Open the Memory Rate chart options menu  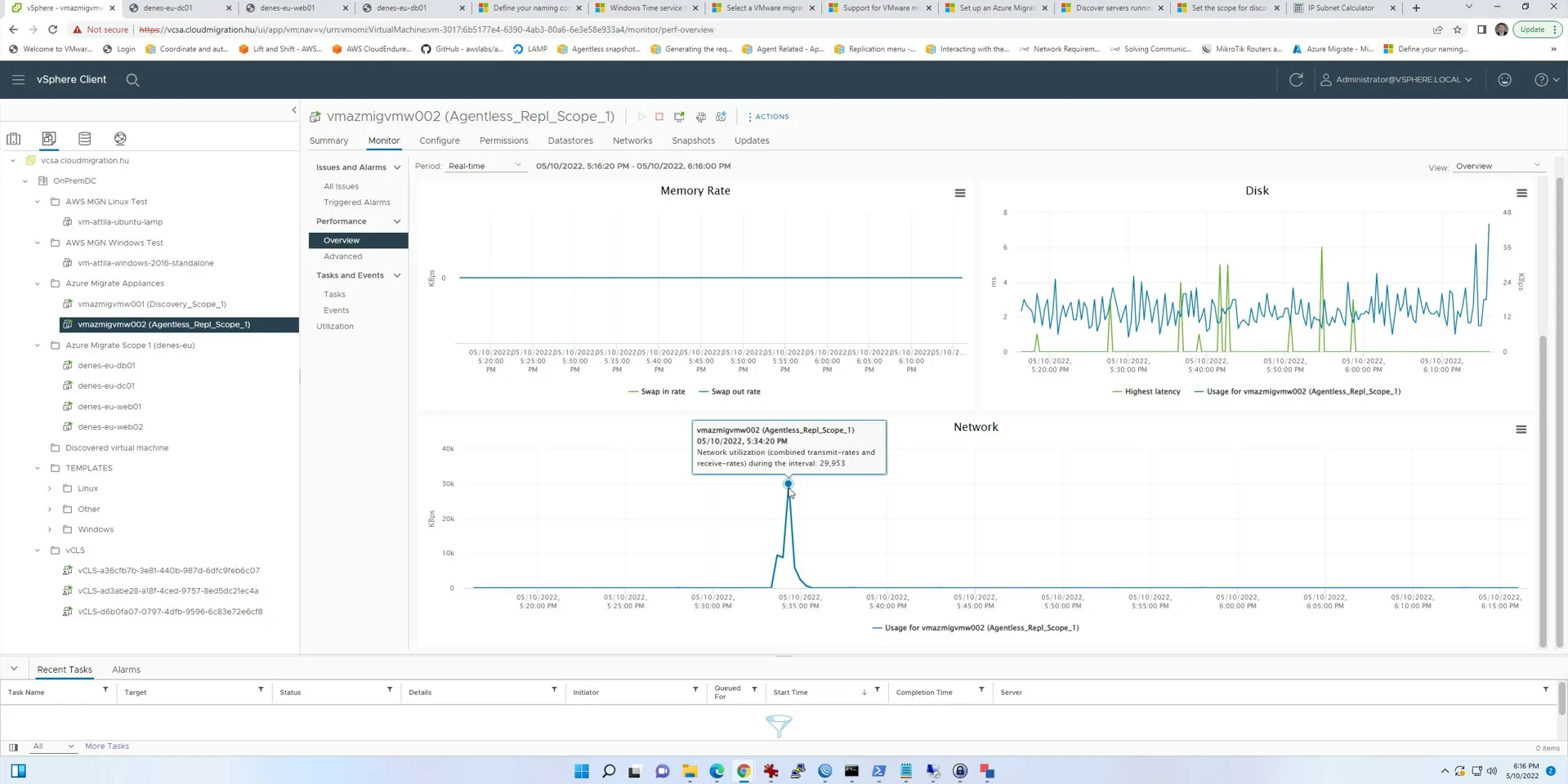click(x=960, y=194)
